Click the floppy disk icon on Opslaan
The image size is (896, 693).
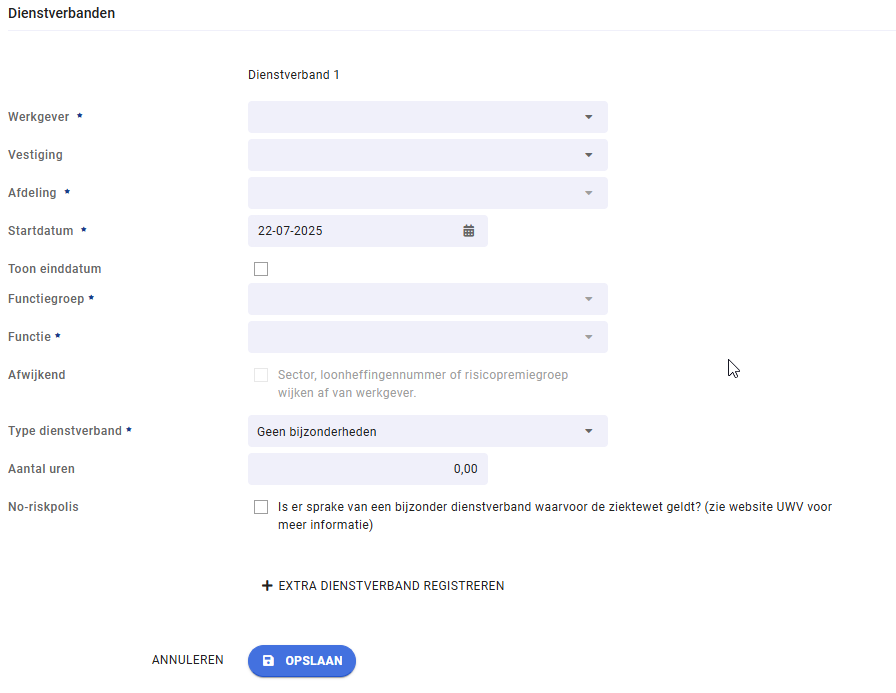[268, 660]
